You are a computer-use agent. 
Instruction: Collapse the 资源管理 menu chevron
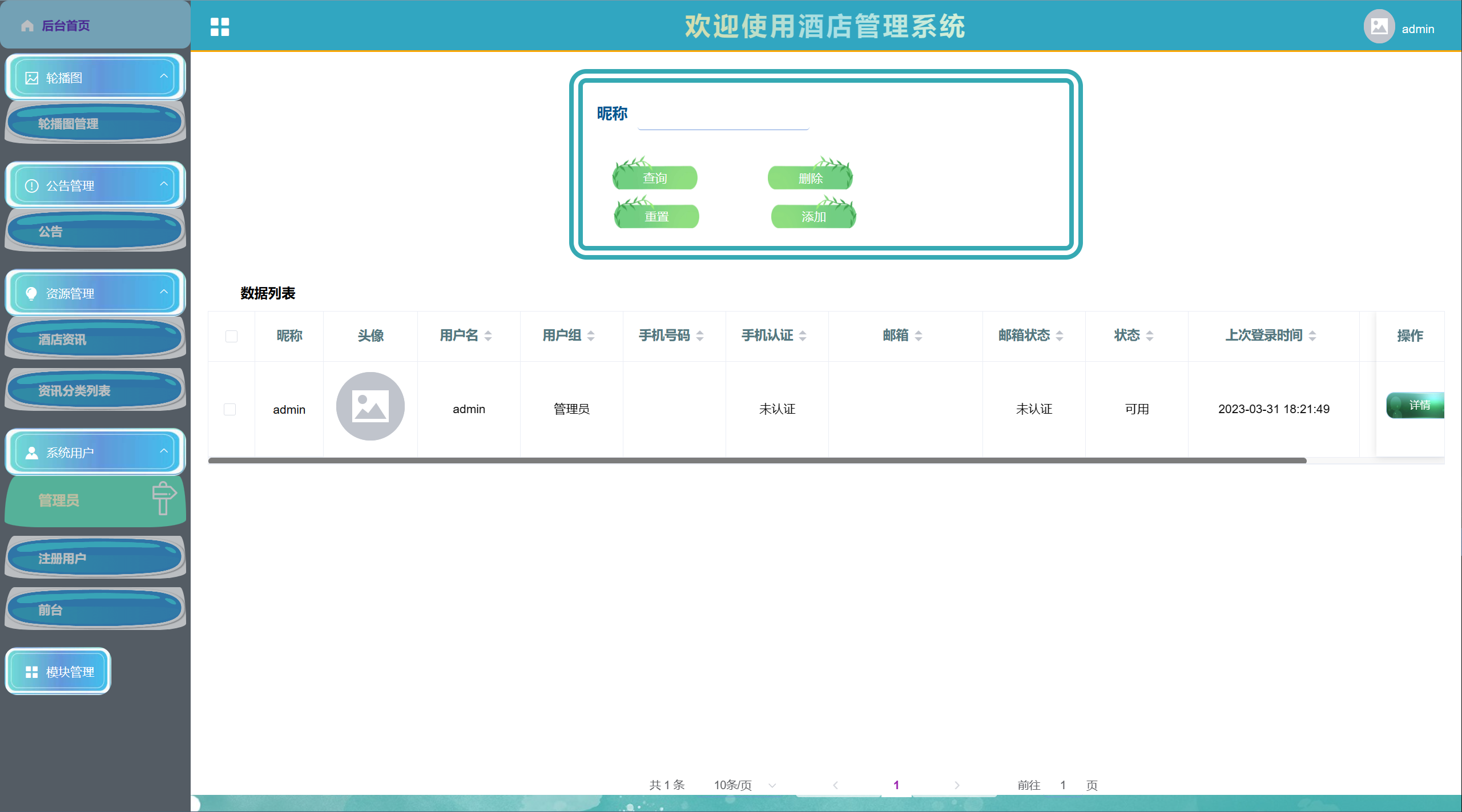[x=164, y=292]
